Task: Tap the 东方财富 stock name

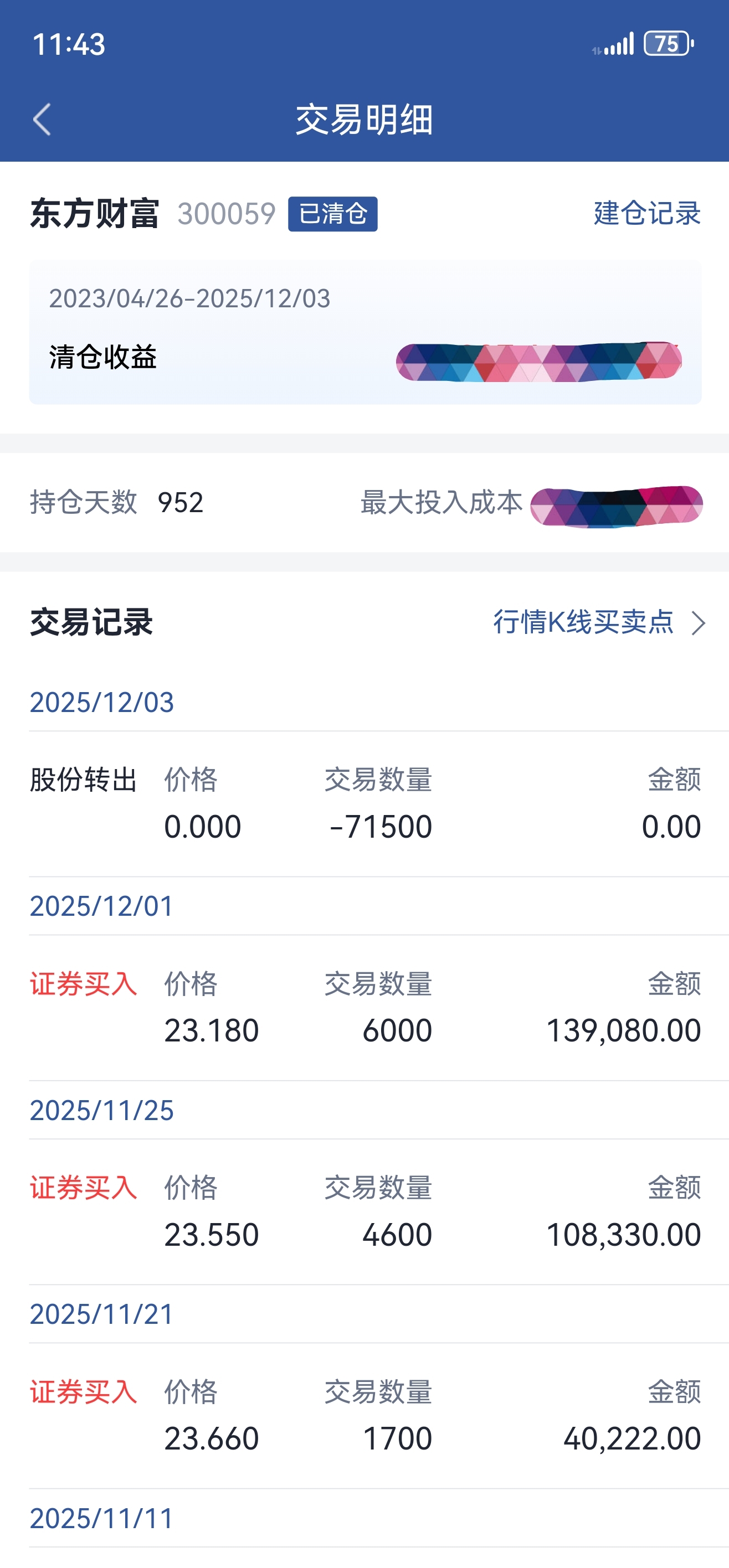Action: pos(94,214)
